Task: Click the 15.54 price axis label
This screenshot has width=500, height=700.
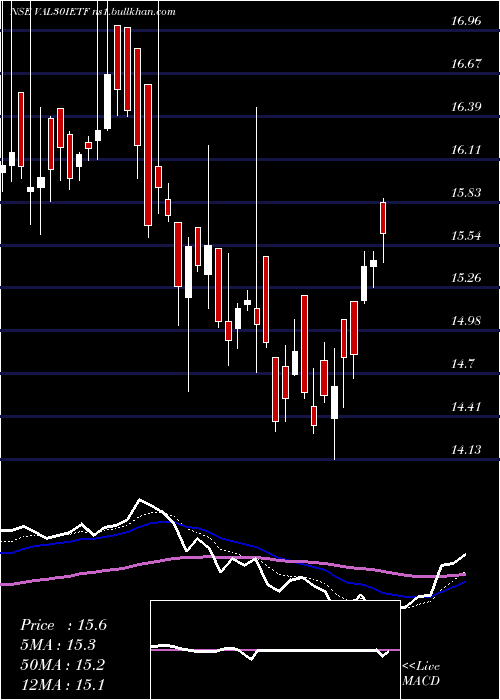Action: [466, 236]
